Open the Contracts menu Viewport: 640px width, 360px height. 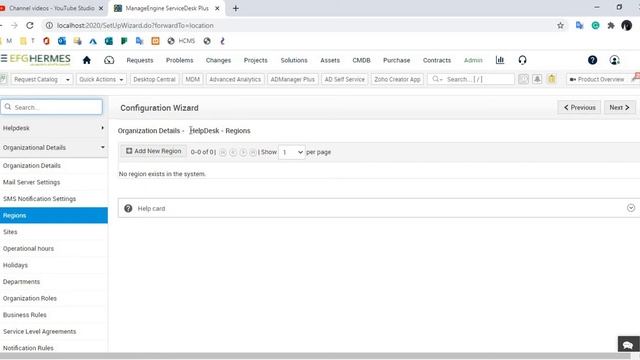click(x=437, y=60)
